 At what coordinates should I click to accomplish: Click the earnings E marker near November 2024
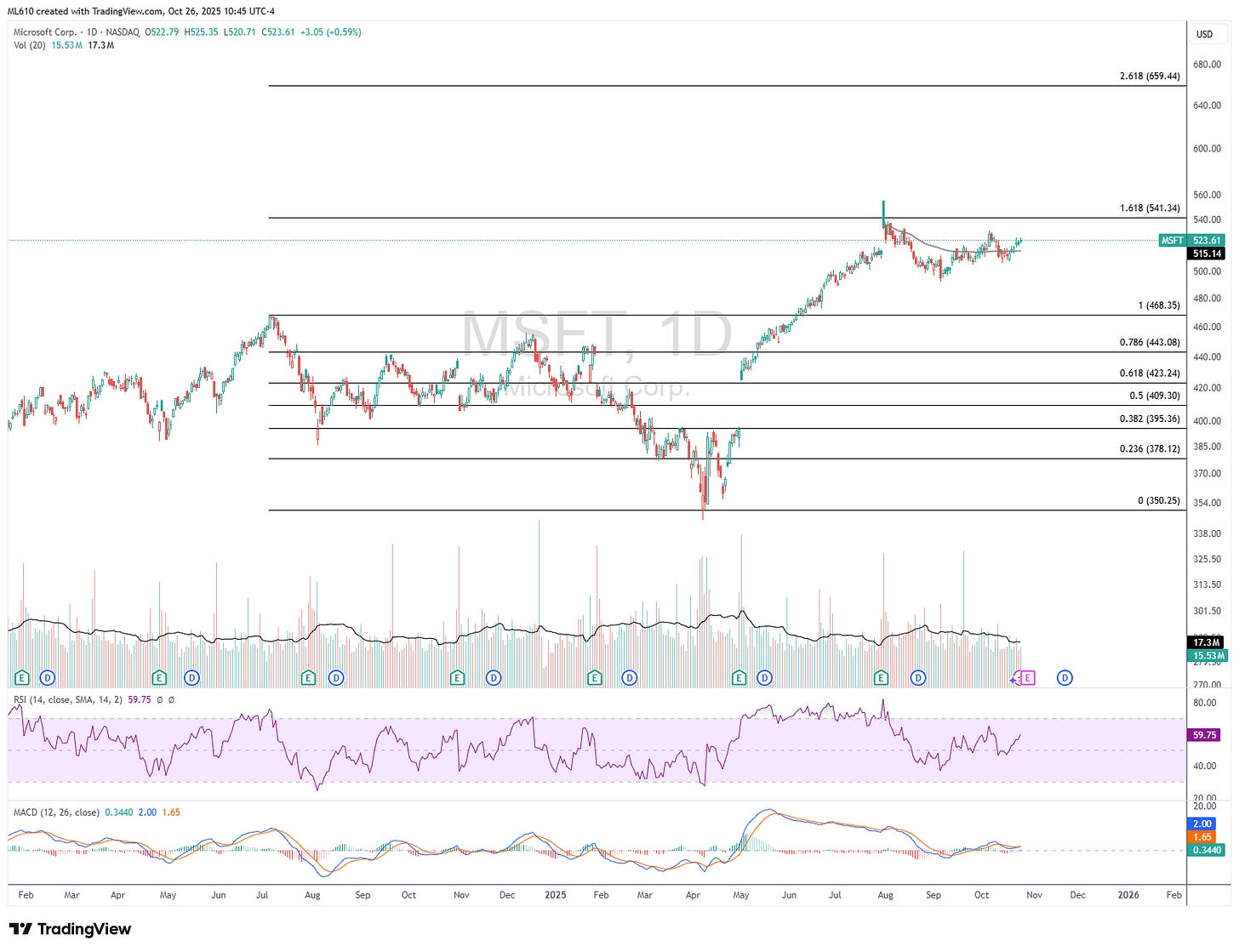click(457, 678)
